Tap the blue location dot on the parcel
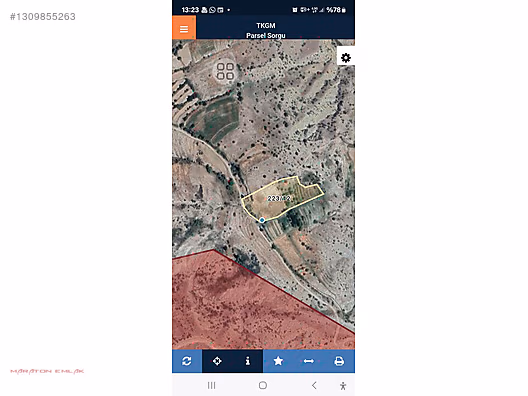Image resolution: width=528 pixels, height=396 pixels. (262, 220)
